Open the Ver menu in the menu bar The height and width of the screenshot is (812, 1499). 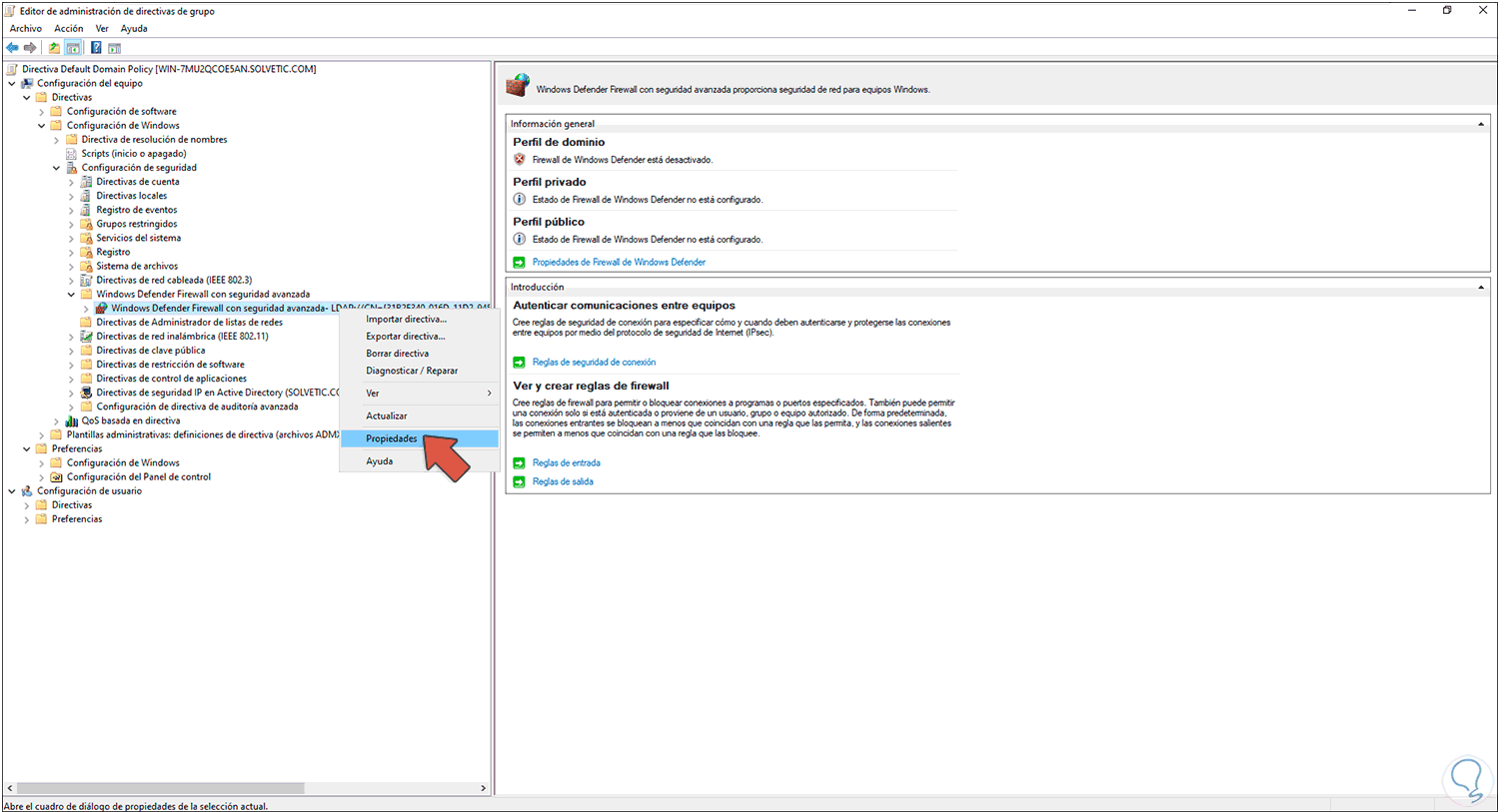[102, 29]
